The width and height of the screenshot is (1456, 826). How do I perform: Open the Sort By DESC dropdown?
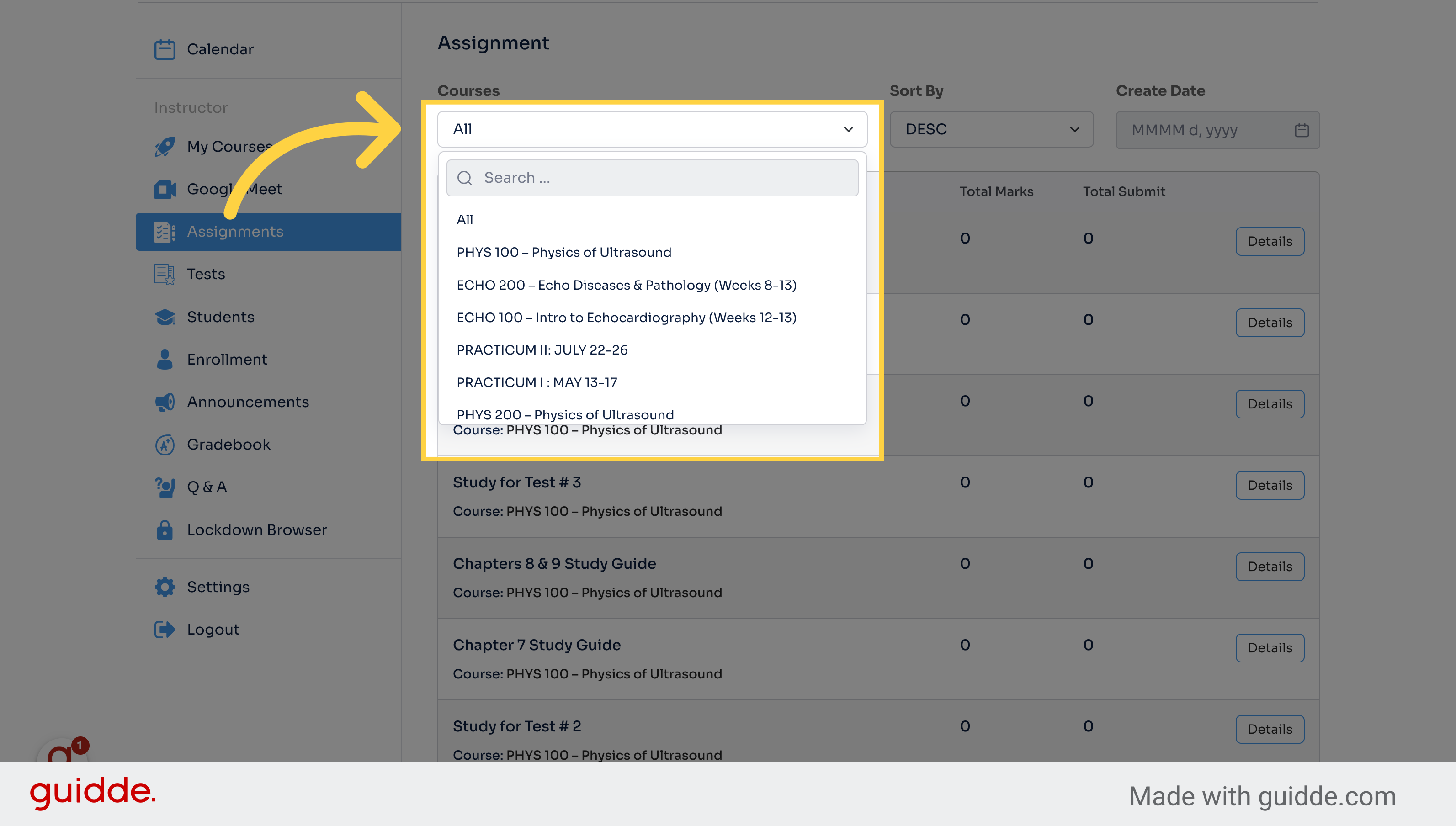click(989, 128)
